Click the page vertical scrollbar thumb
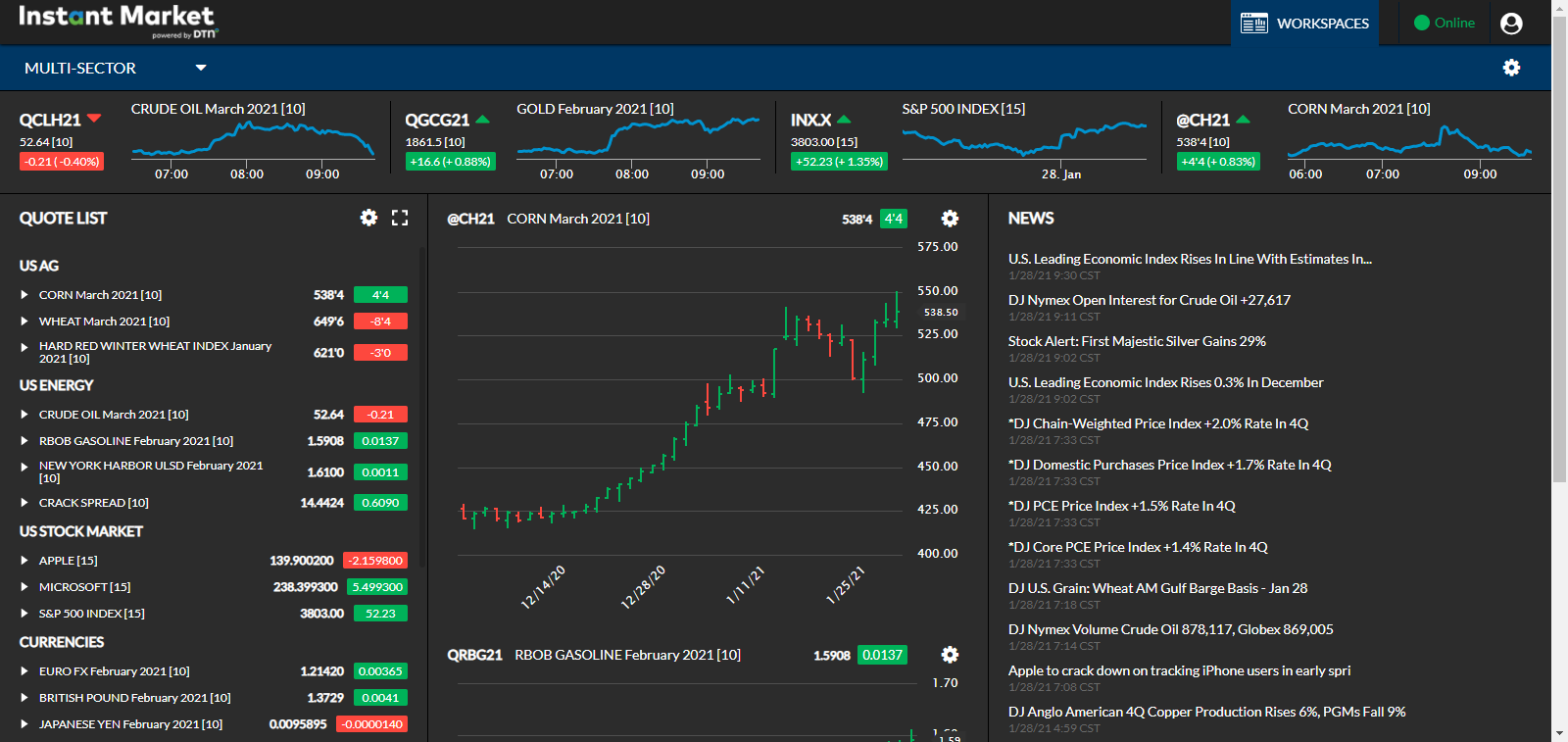Screen dimensions: 1568x742 coord(1559,250)
